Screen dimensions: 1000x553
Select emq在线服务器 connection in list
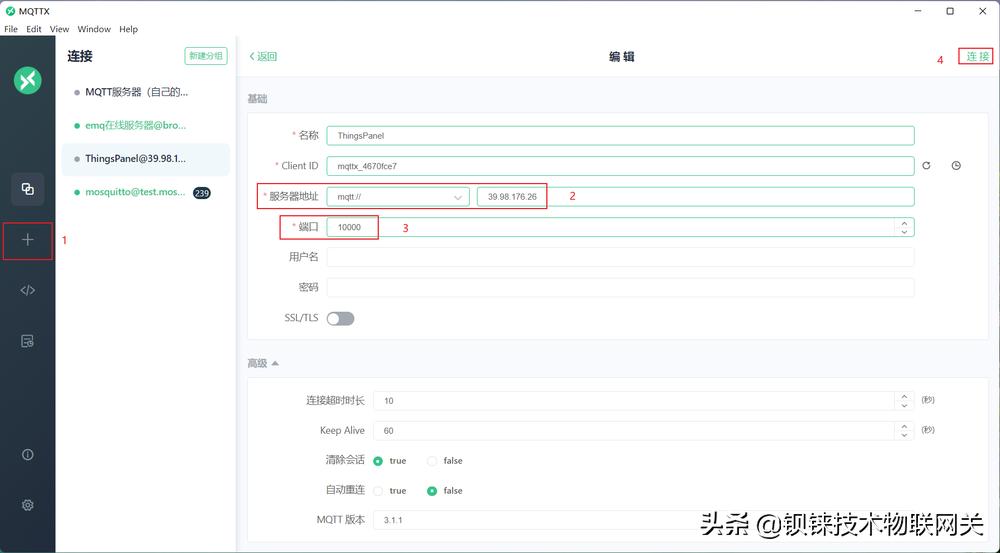[145, 126]
